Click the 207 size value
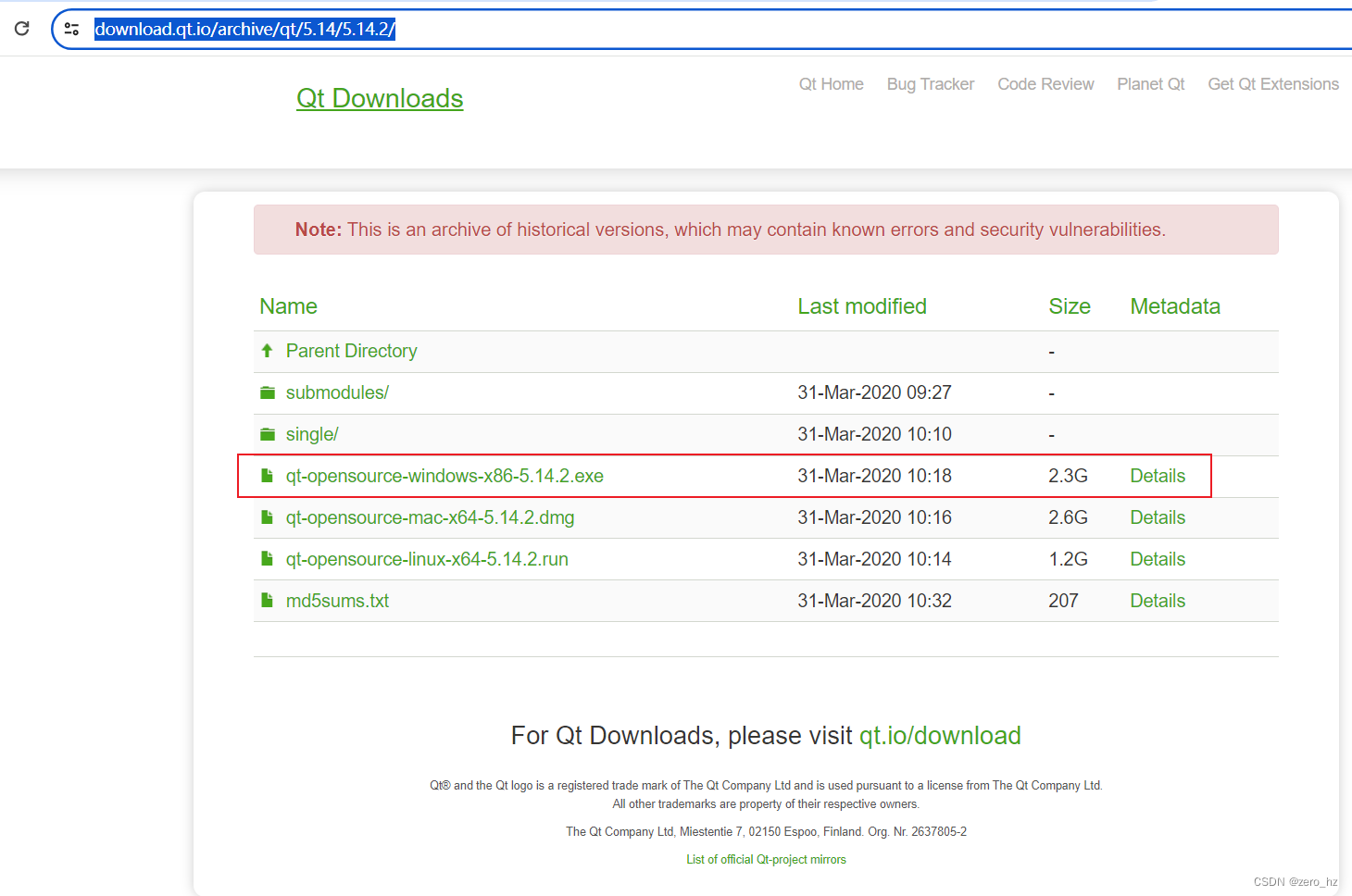 pyautogui.click(x=1063, y=601)
